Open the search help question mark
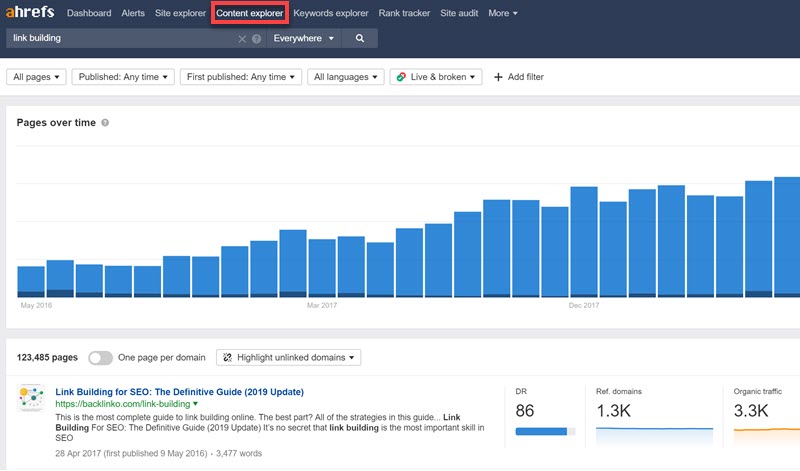 tap(256, 39)
